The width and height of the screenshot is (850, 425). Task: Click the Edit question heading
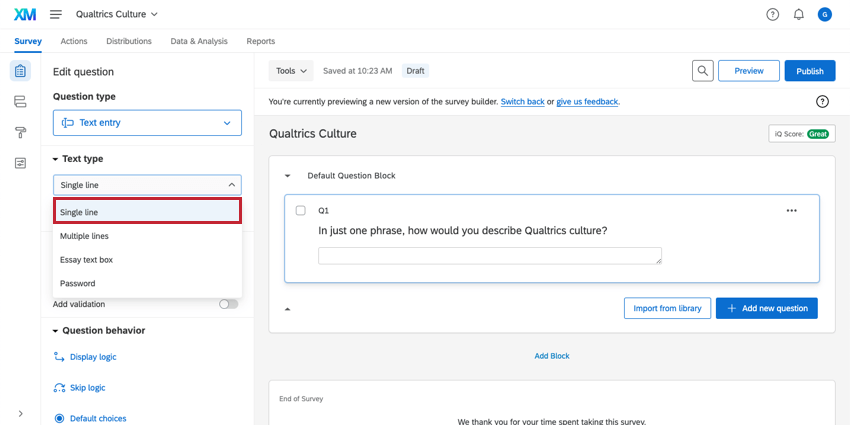point(83,72)
